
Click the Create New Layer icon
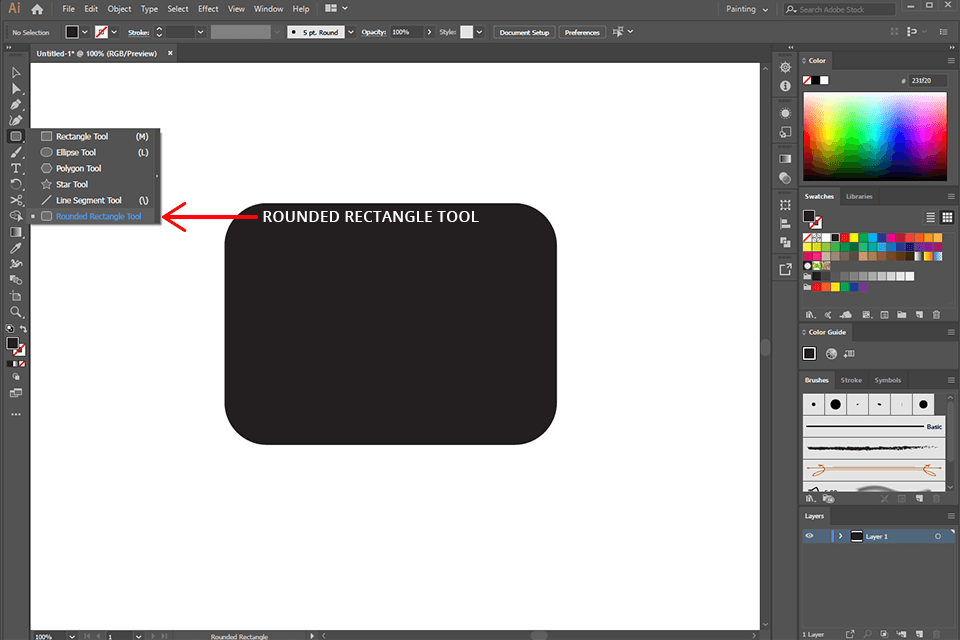coord(920,633)
